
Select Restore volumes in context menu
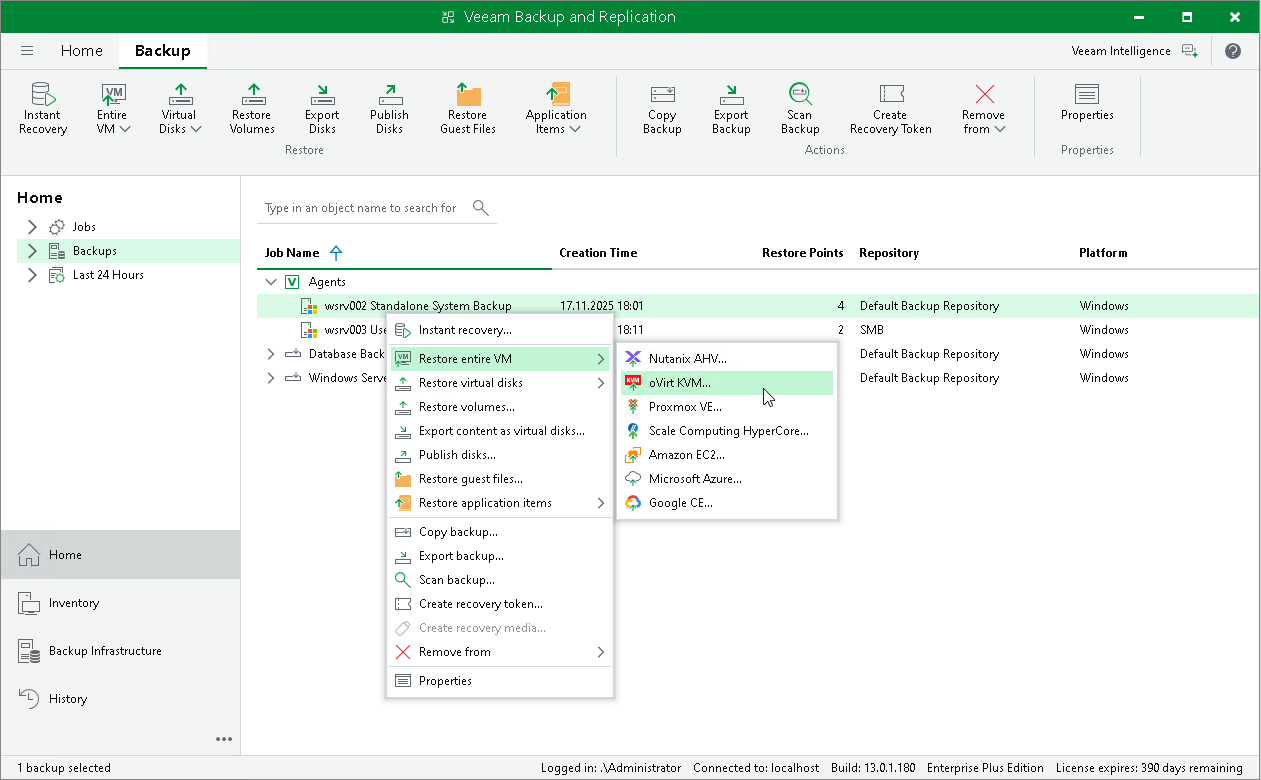pyautogui.click(x=500, y=407)
